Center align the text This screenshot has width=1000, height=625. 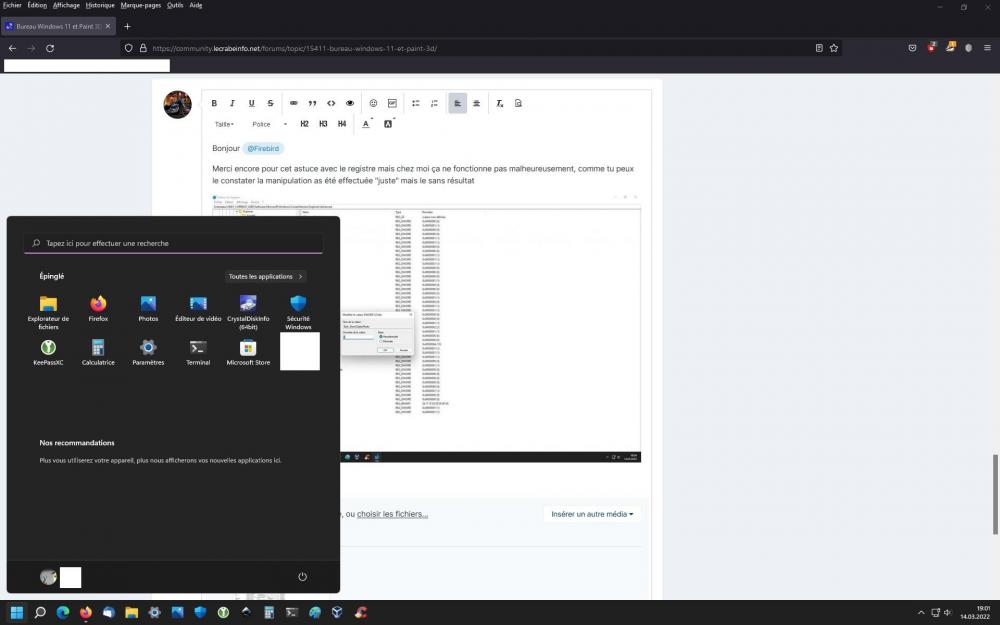pyautogui.click(x=476, y=103)
